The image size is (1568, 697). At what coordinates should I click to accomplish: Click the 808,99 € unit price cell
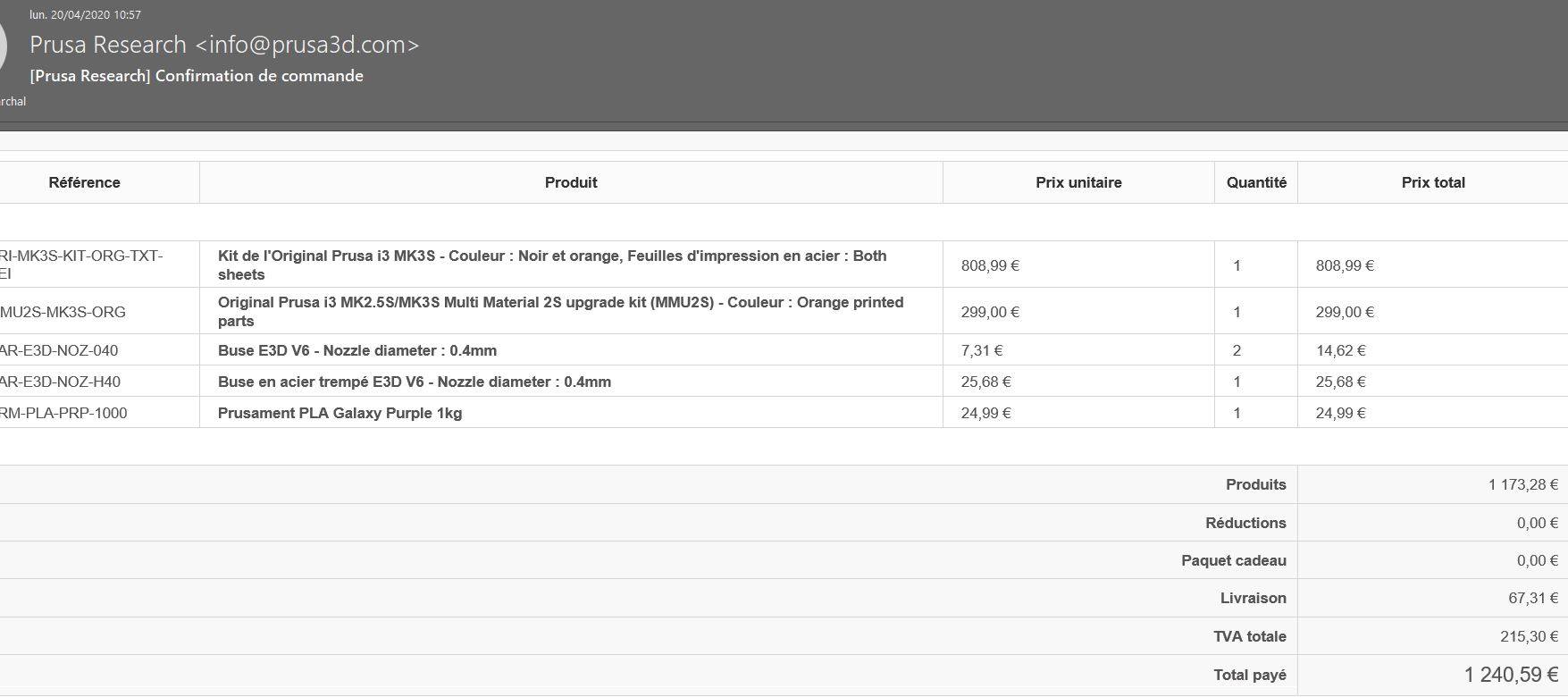point(1078,265)
